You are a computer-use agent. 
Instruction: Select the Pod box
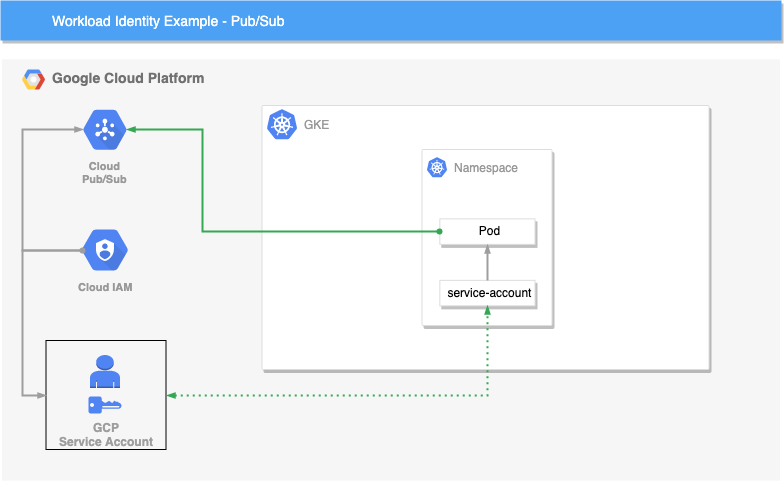(488, 232)
